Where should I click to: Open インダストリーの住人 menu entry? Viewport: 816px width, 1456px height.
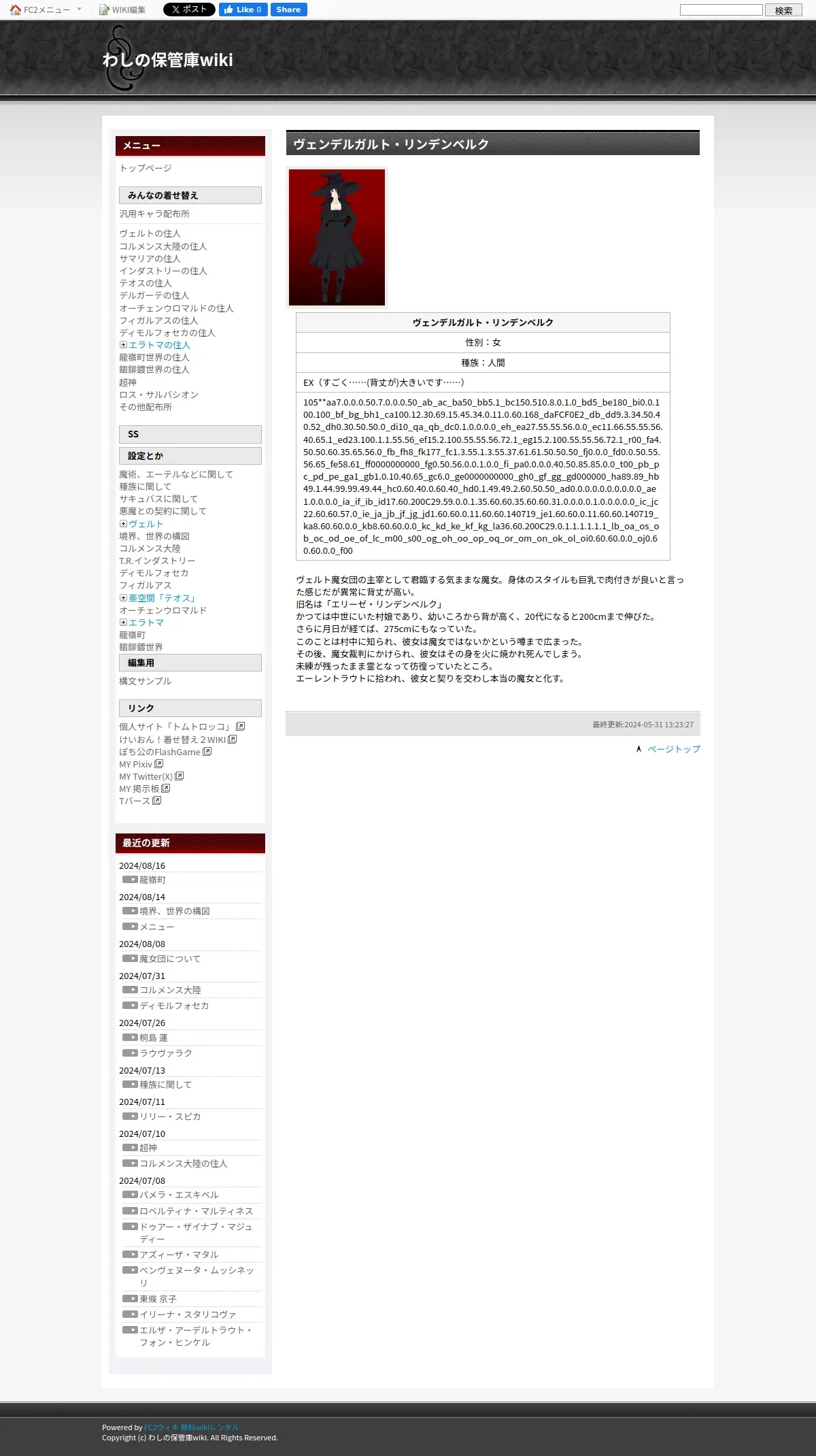point(163,271)
